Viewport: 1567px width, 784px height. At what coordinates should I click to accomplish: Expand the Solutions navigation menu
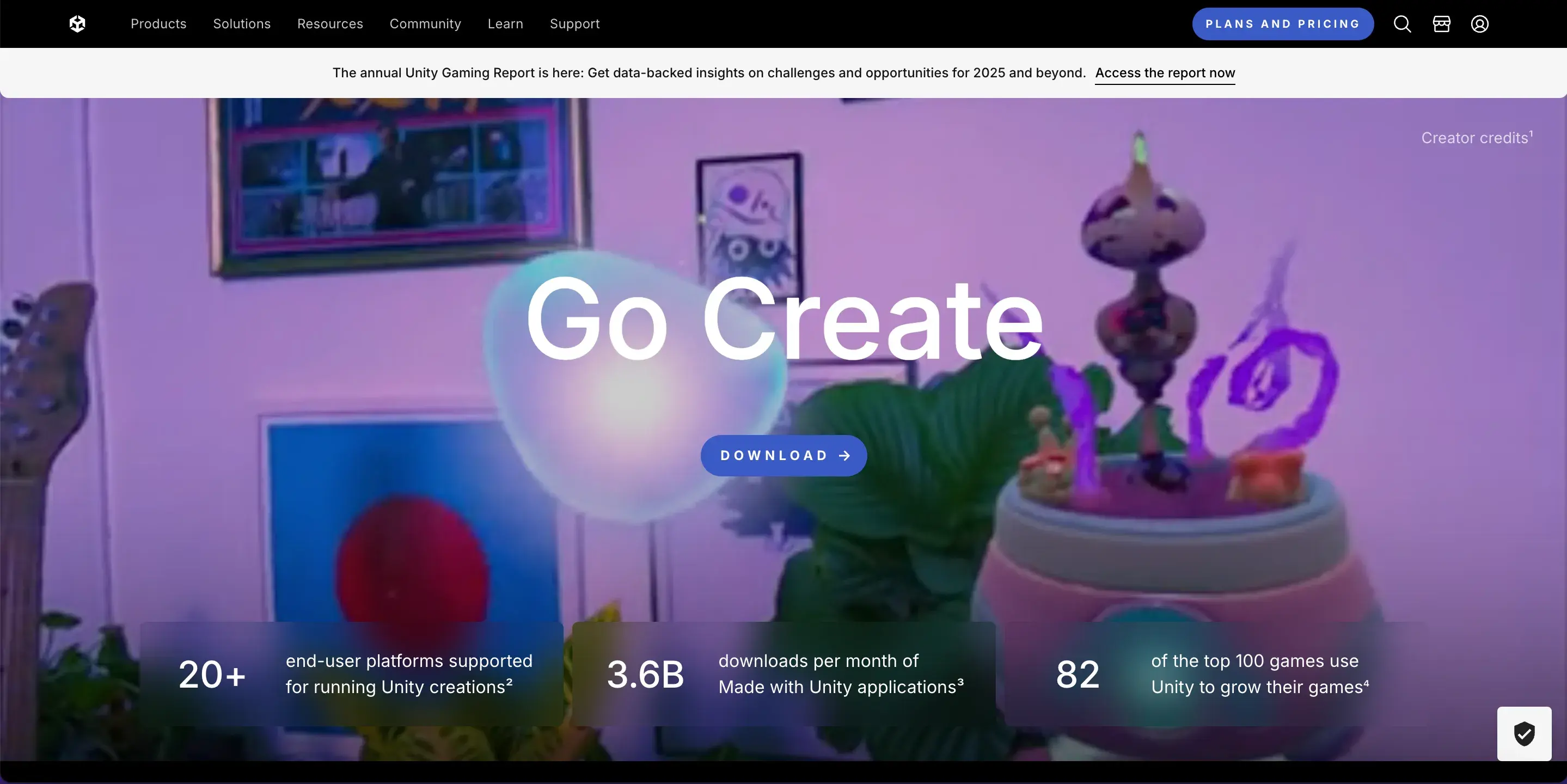tap(242, 24)
